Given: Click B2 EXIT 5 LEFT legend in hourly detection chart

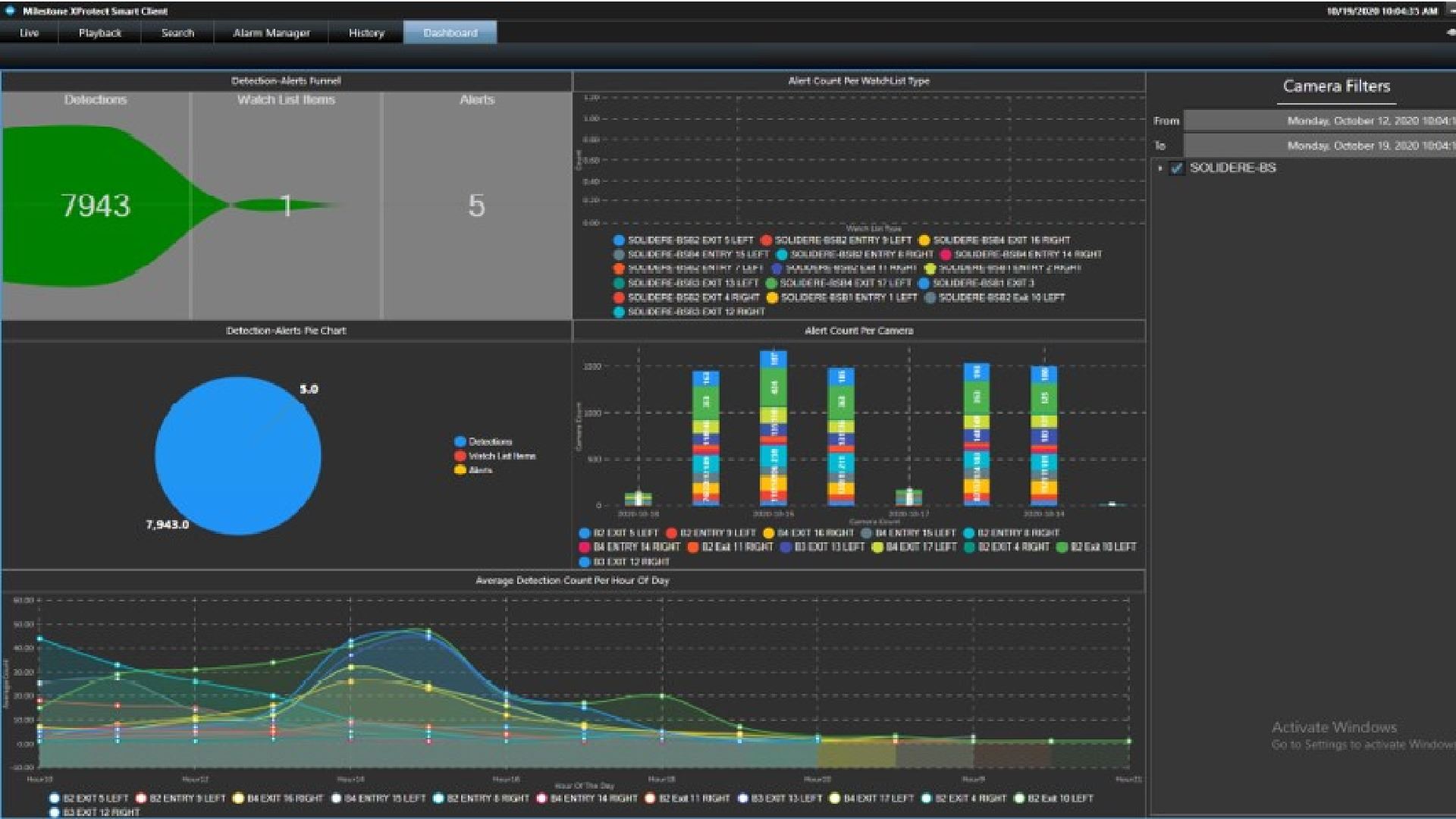Looking at the screenshot, I should point(89,799).
